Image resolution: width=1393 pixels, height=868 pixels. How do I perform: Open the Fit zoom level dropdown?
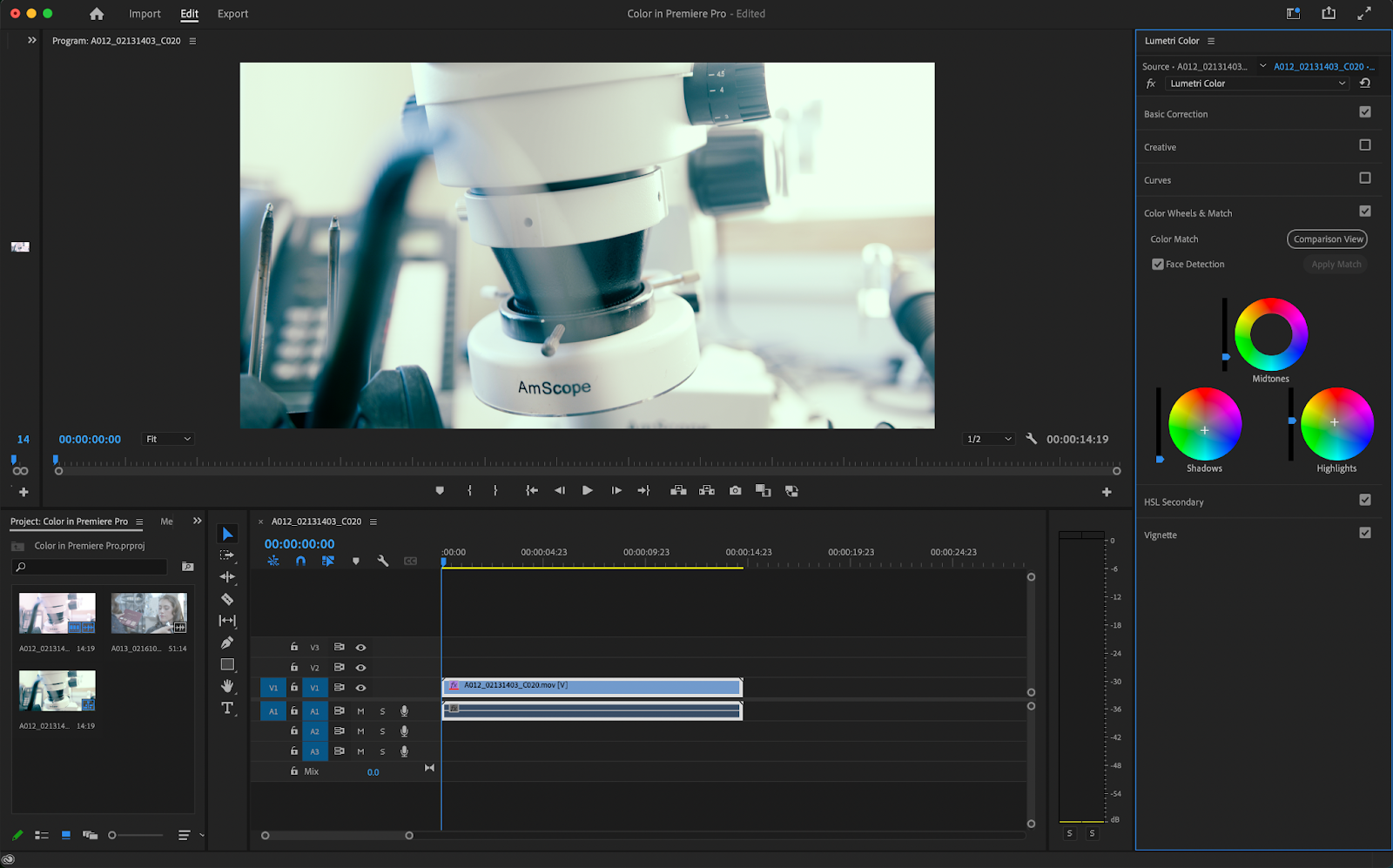point(167,440)
